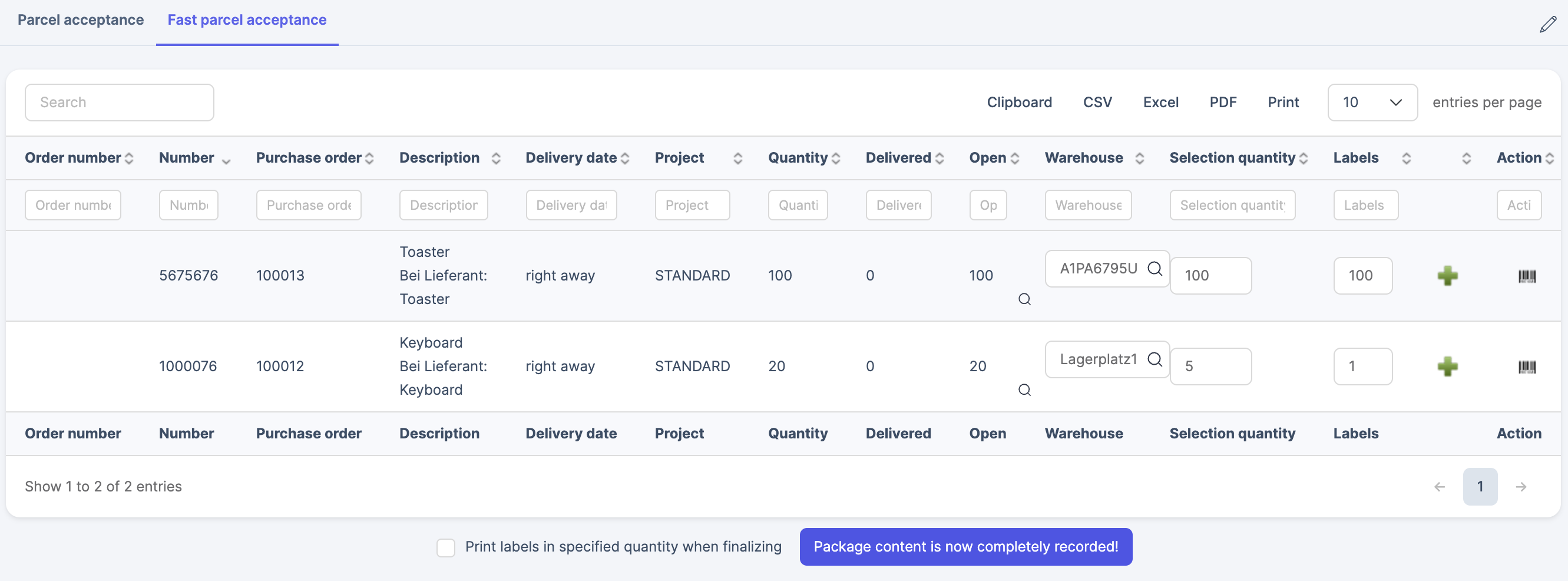Click the Purchase order column filter field
This screenshot has height=581, width=1568.
tap(308, 205)
